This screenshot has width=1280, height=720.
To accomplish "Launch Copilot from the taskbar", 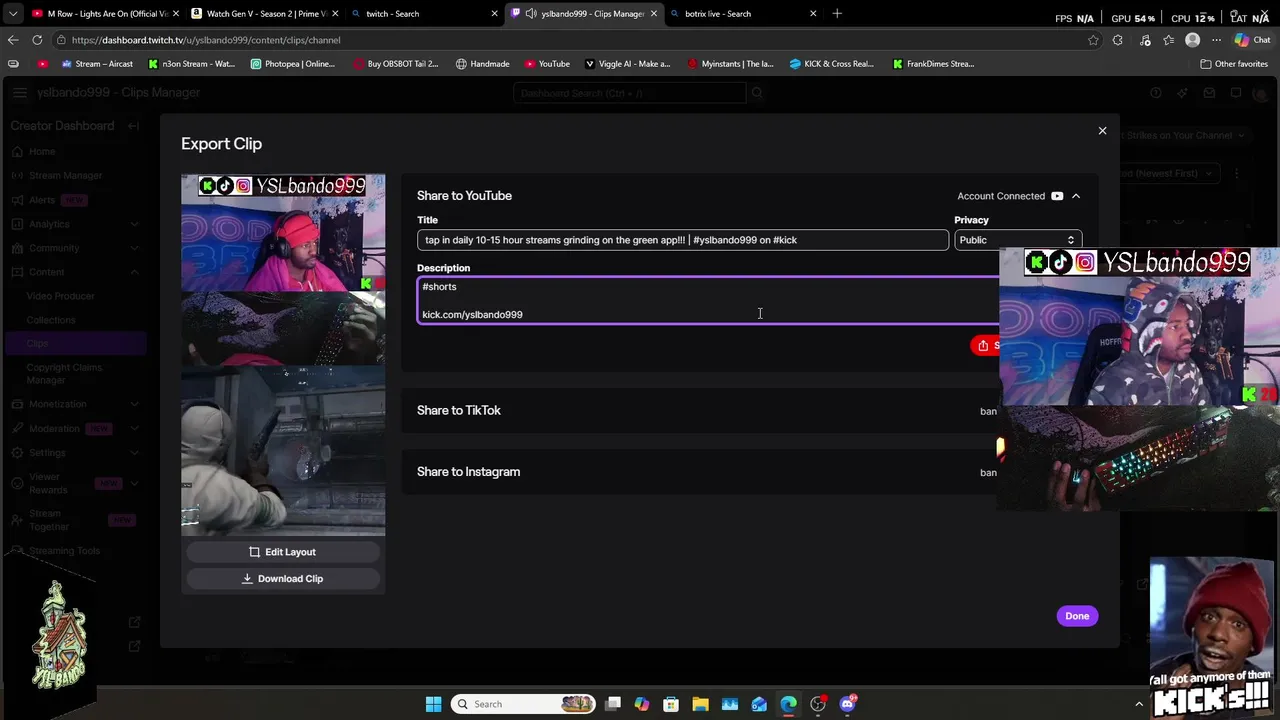I will [642, 704].
